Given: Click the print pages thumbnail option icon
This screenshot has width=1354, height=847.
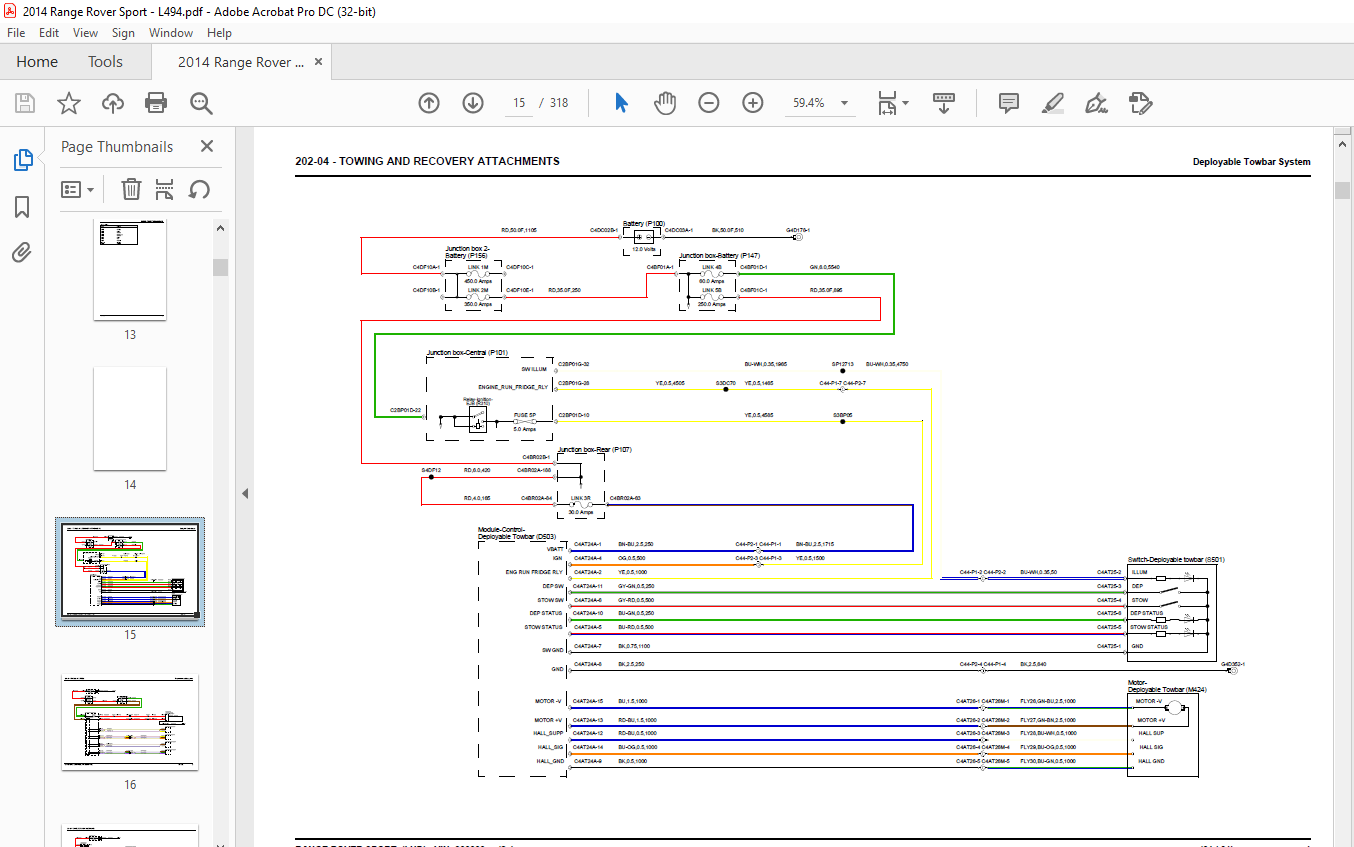Looking at the screenshot, I should coord(165,189).
